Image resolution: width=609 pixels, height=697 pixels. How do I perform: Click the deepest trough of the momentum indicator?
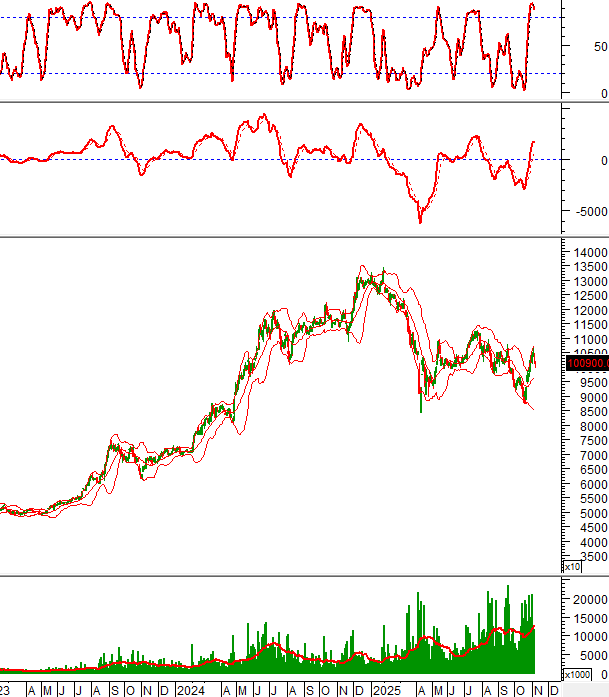tap(420, 221)
